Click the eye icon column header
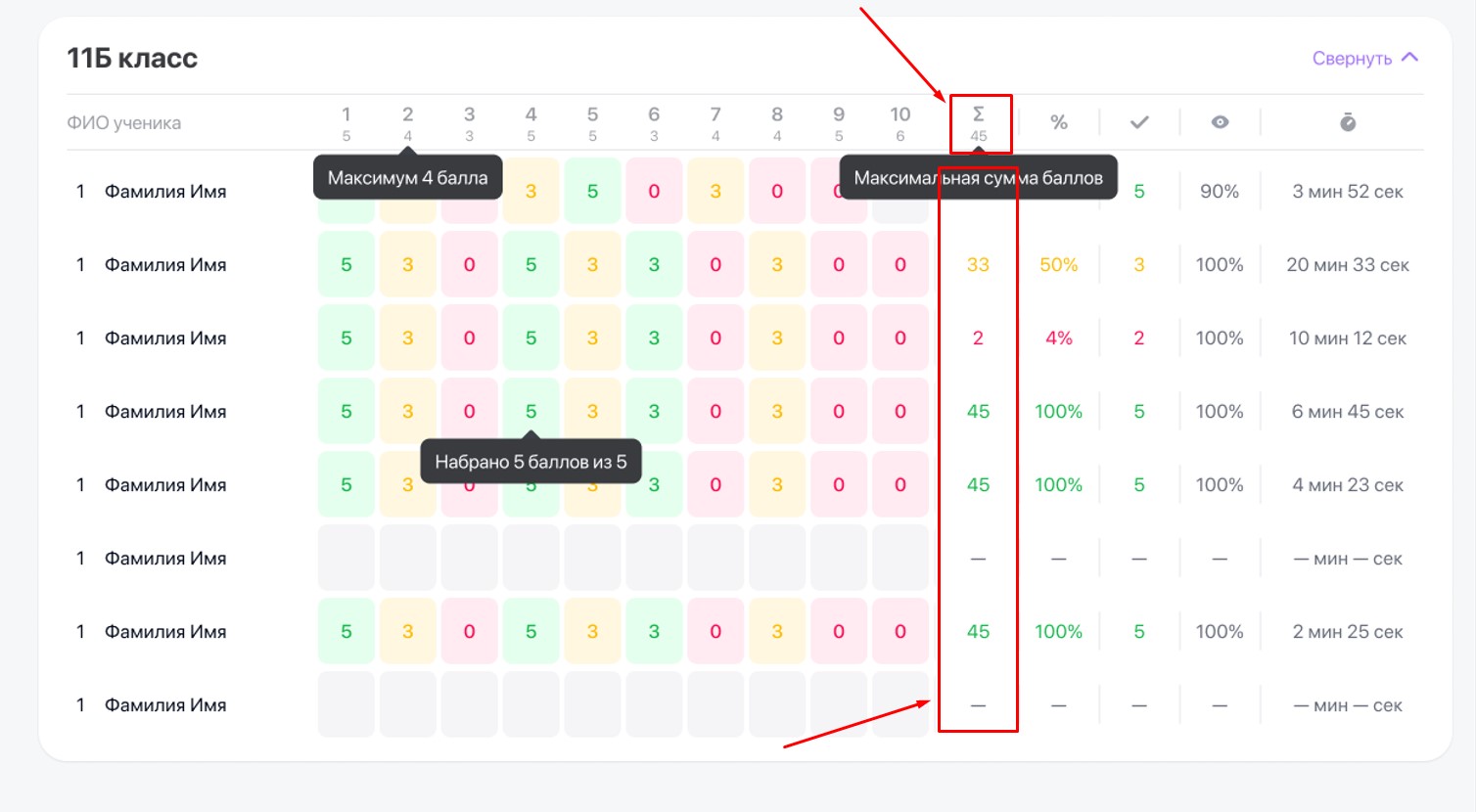Viewport: 1476px width, 812px height. pyautogui.click(x=1220, y=122)
